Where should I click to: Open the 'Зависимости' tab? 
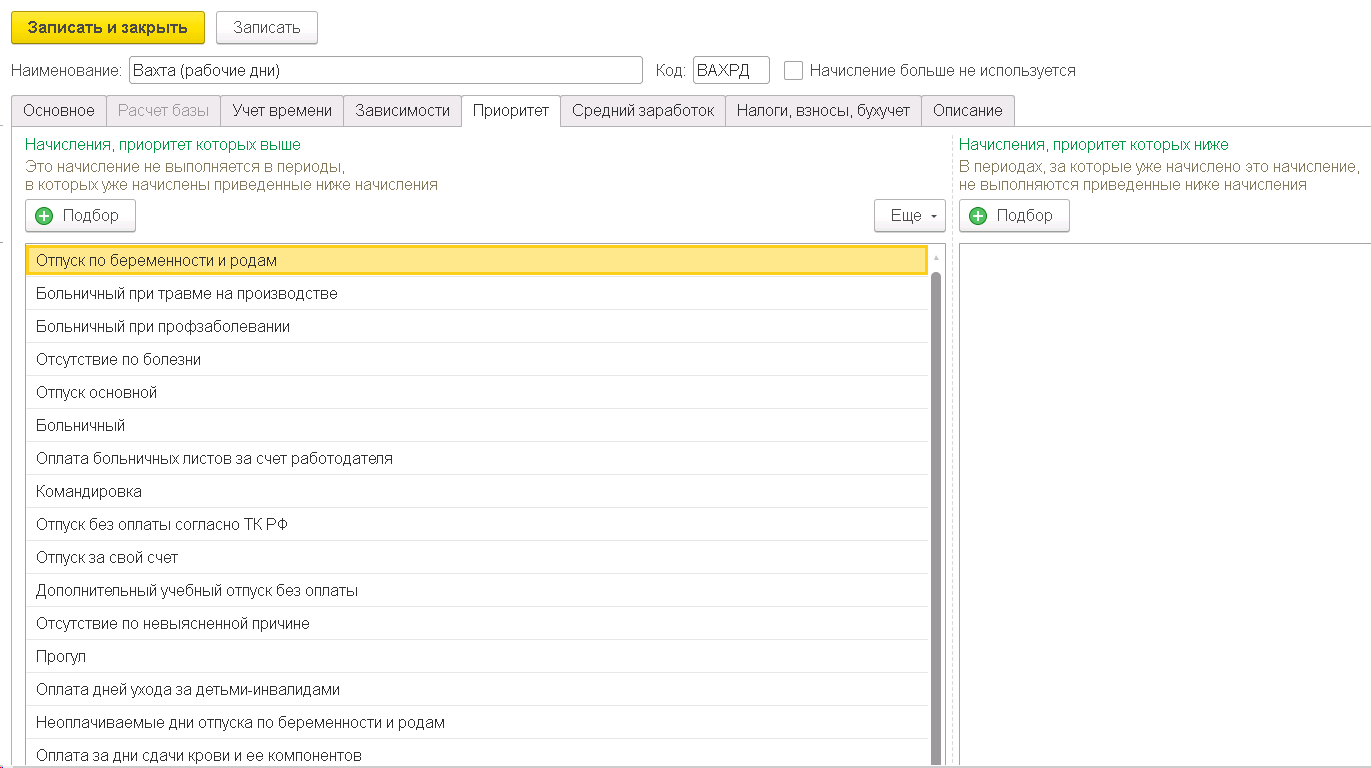tap(403, 110)
